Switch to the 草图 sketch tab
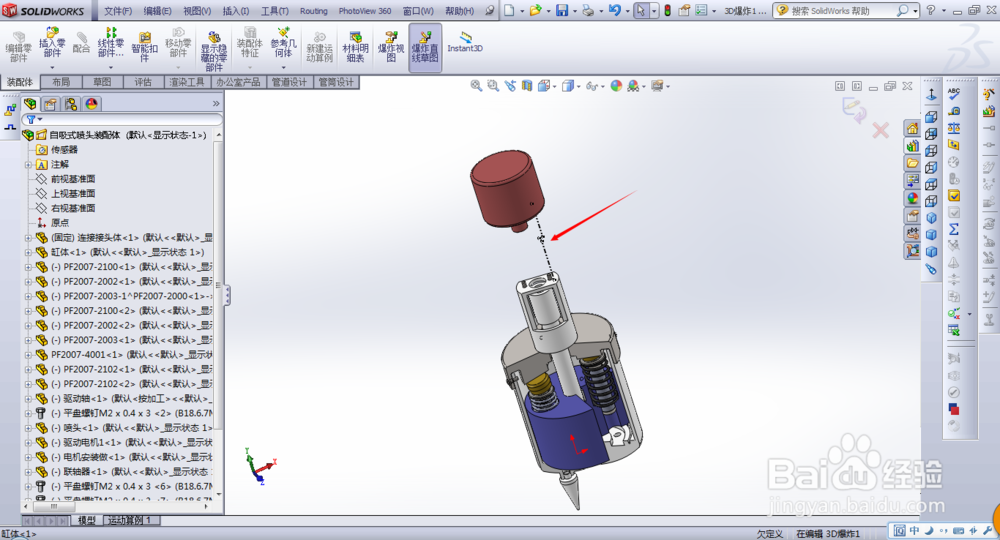This screenshot has height=540, width=1000. tap(102, 82)
